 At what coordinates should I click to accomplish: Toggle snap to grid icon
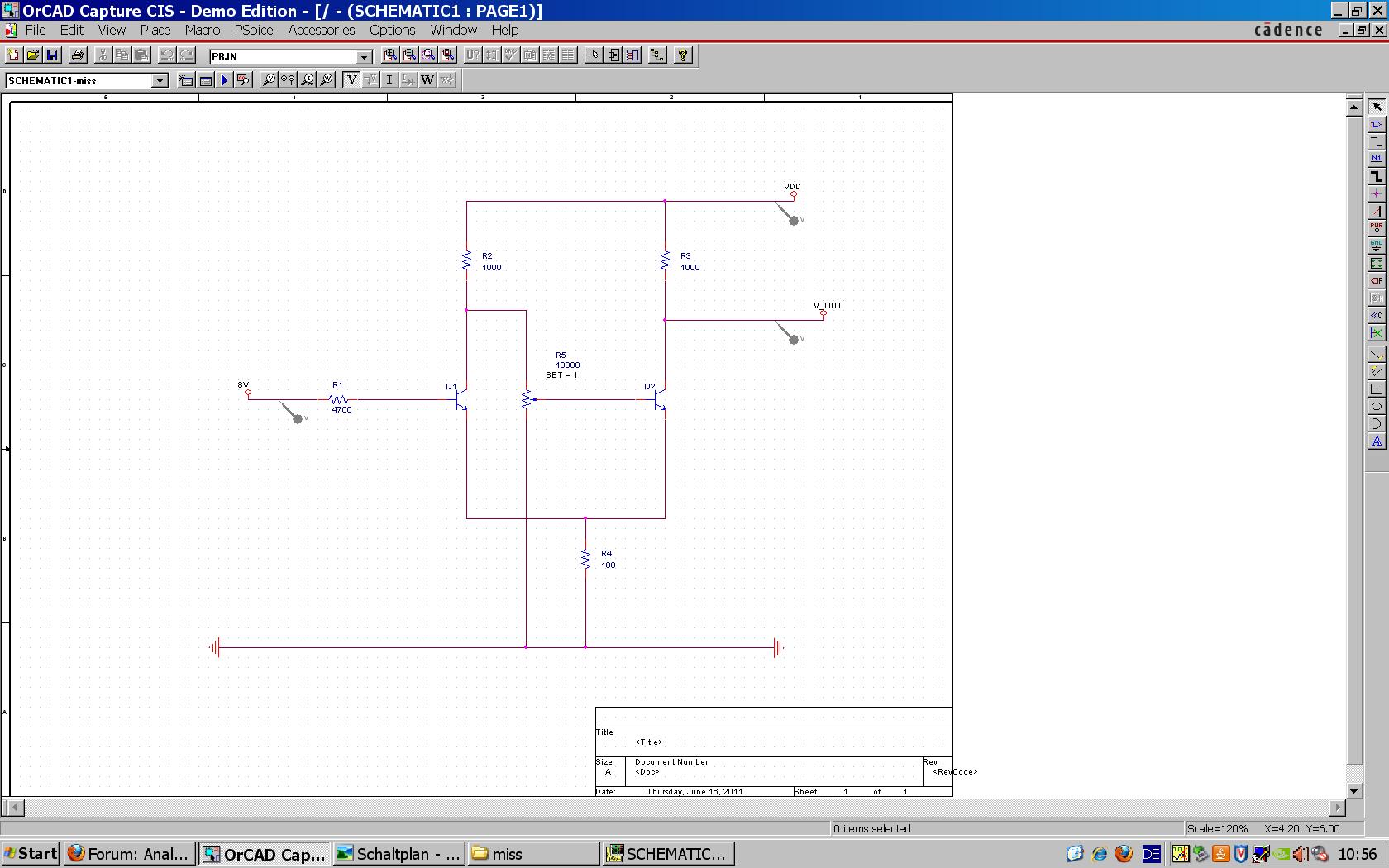594,55
